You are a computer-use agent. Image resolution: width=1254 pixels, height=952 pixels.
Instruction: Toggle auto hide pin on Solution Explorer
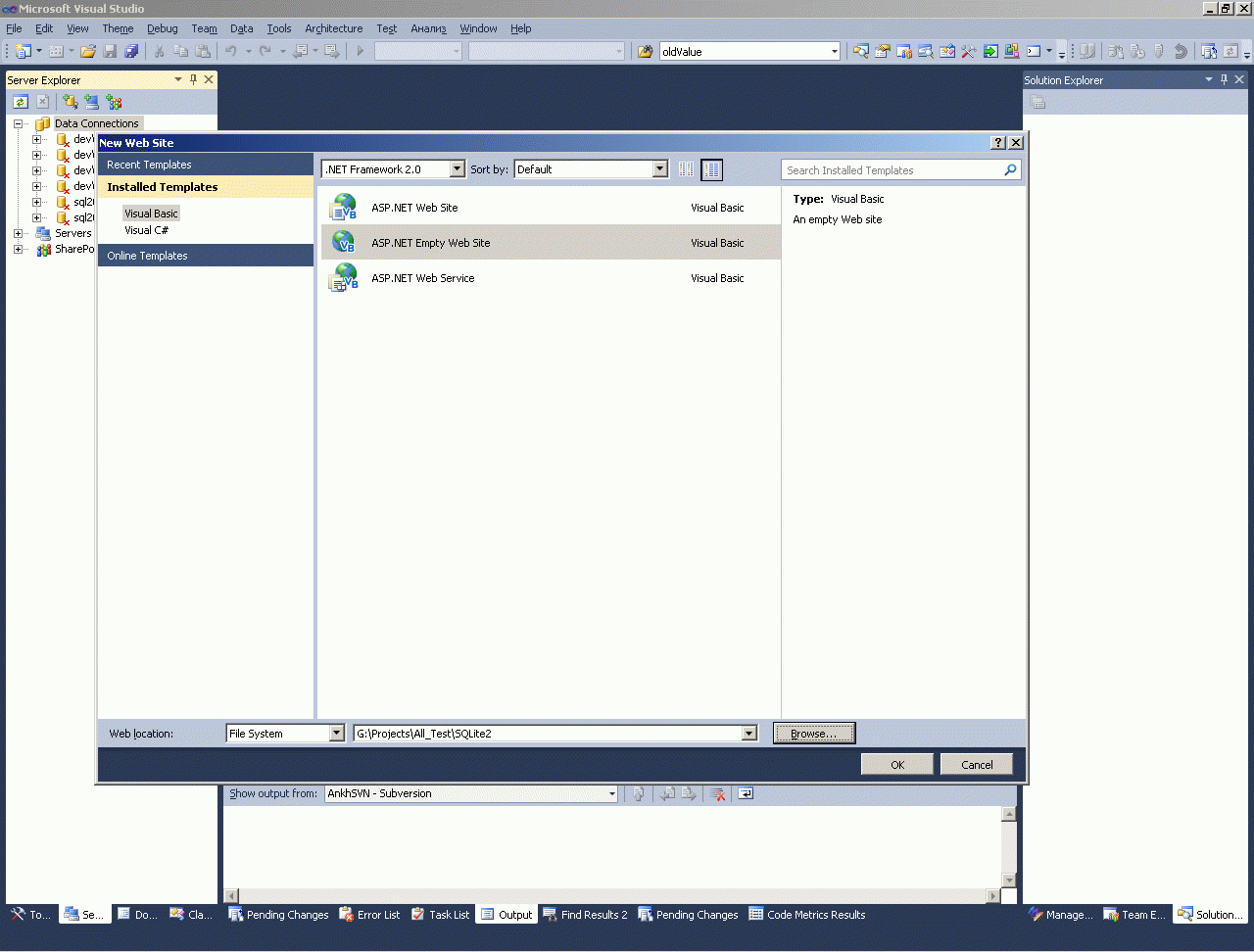(1224, 79)
